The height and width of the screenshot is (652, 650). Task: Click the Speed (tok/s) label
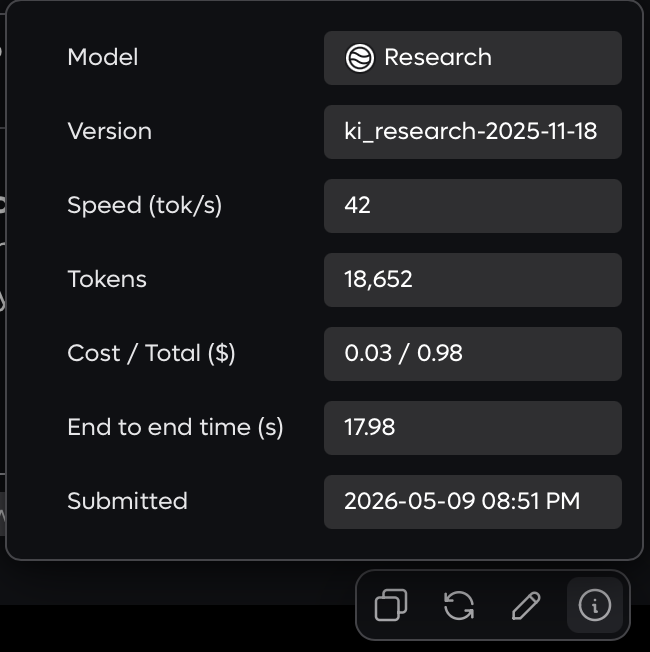click(x=145, y=206)
